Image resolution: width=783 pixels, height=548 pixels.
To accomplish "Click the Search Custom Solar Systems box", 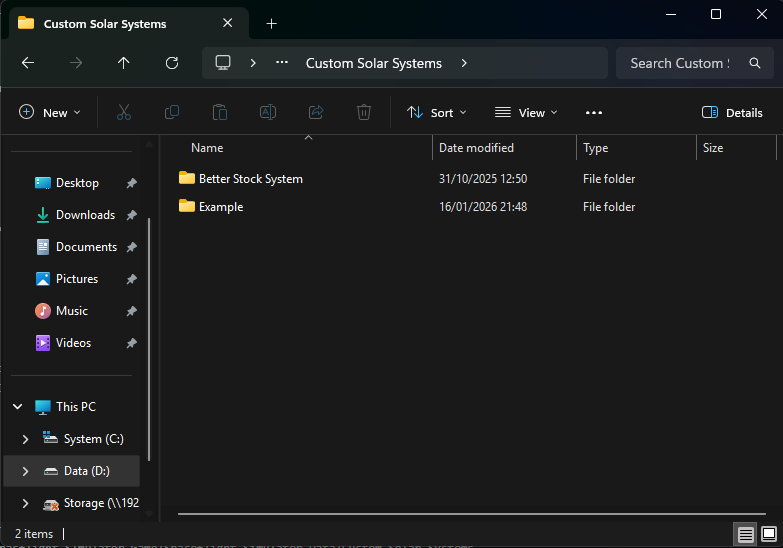I will 680,63.
